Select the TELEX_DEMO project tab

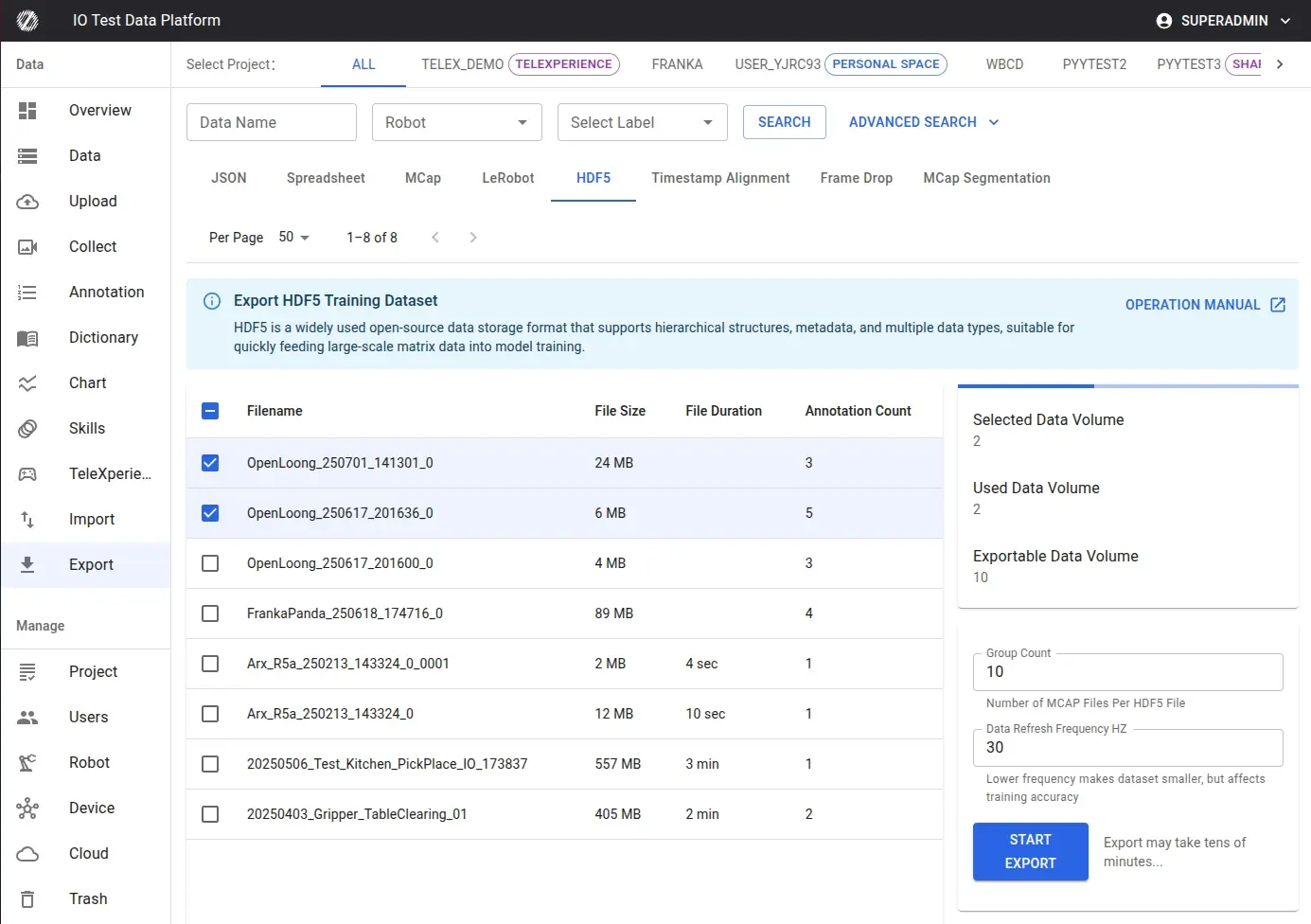pos(521,64)
